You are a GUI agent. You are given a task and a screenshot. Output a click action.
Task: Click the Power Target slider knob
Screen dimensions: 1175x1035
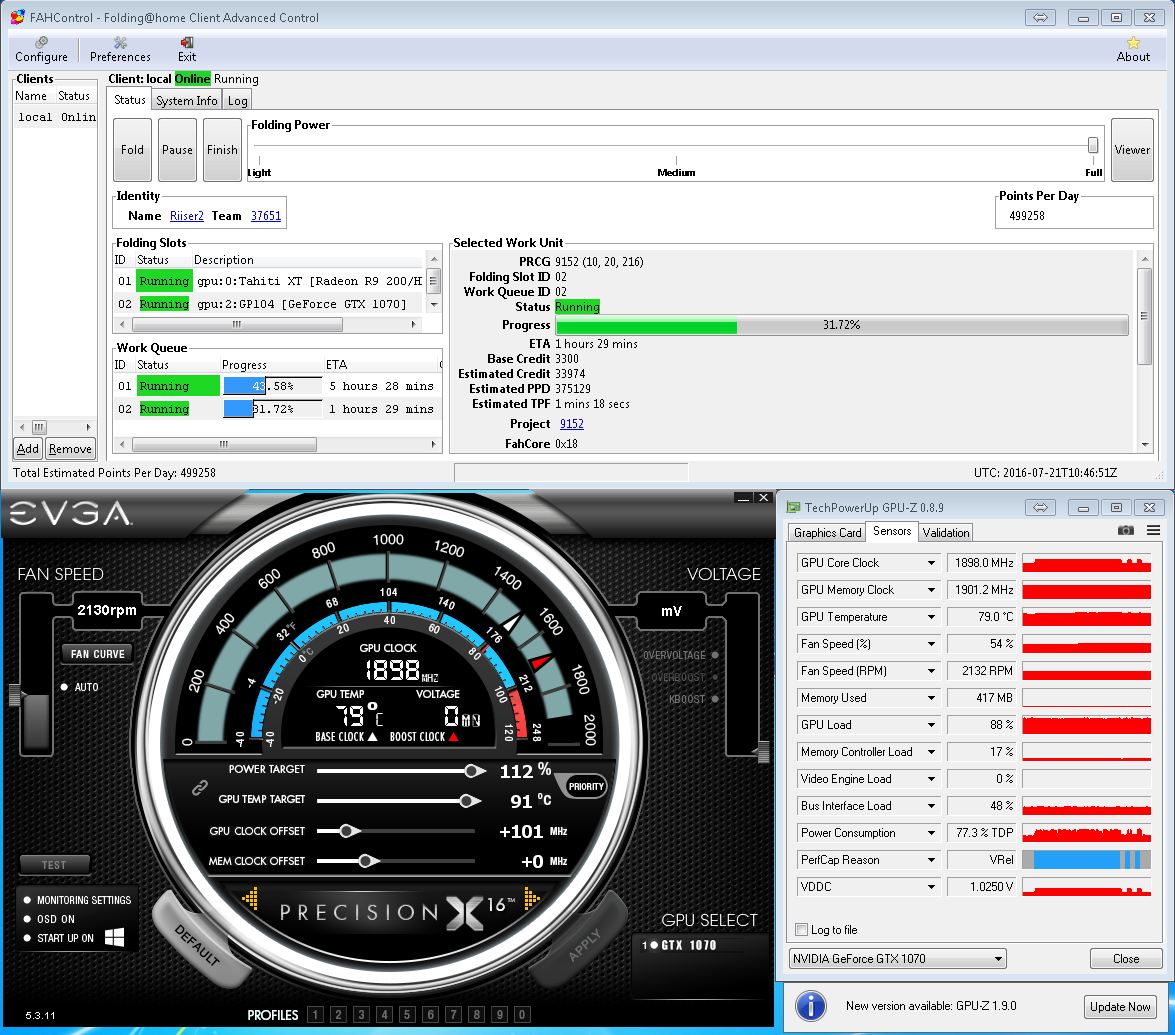(474, 770)
